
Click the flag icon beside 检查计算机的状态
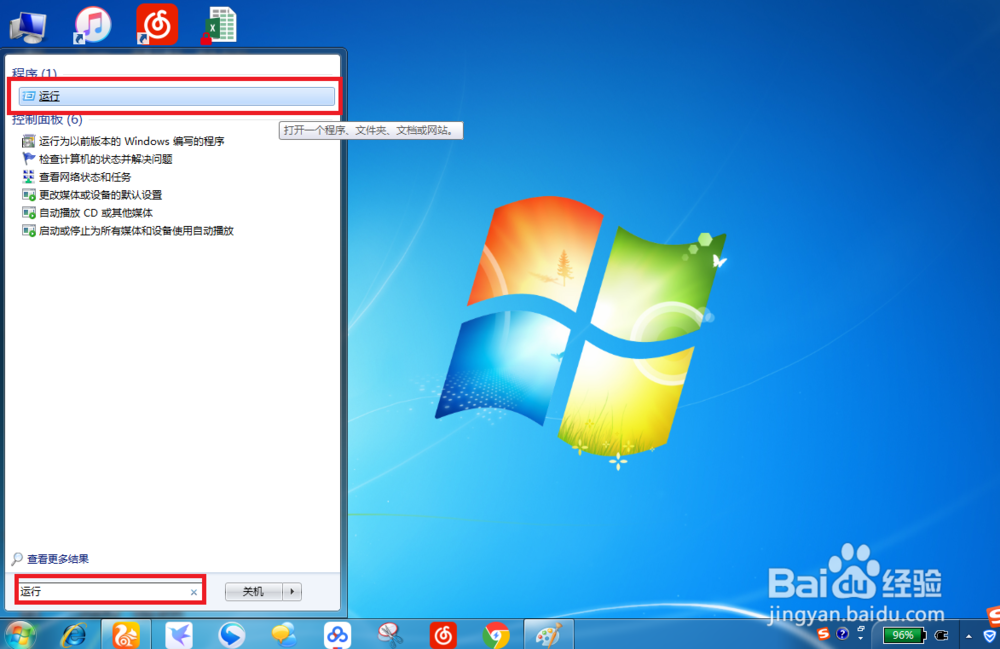point(29,159)
